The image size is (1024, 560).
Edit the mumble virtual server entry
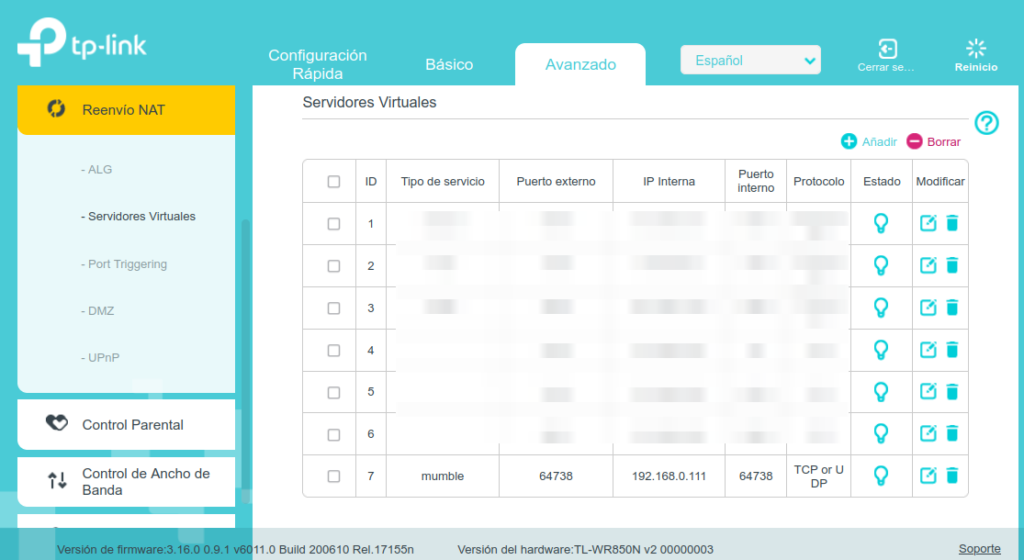coord(928,476)
